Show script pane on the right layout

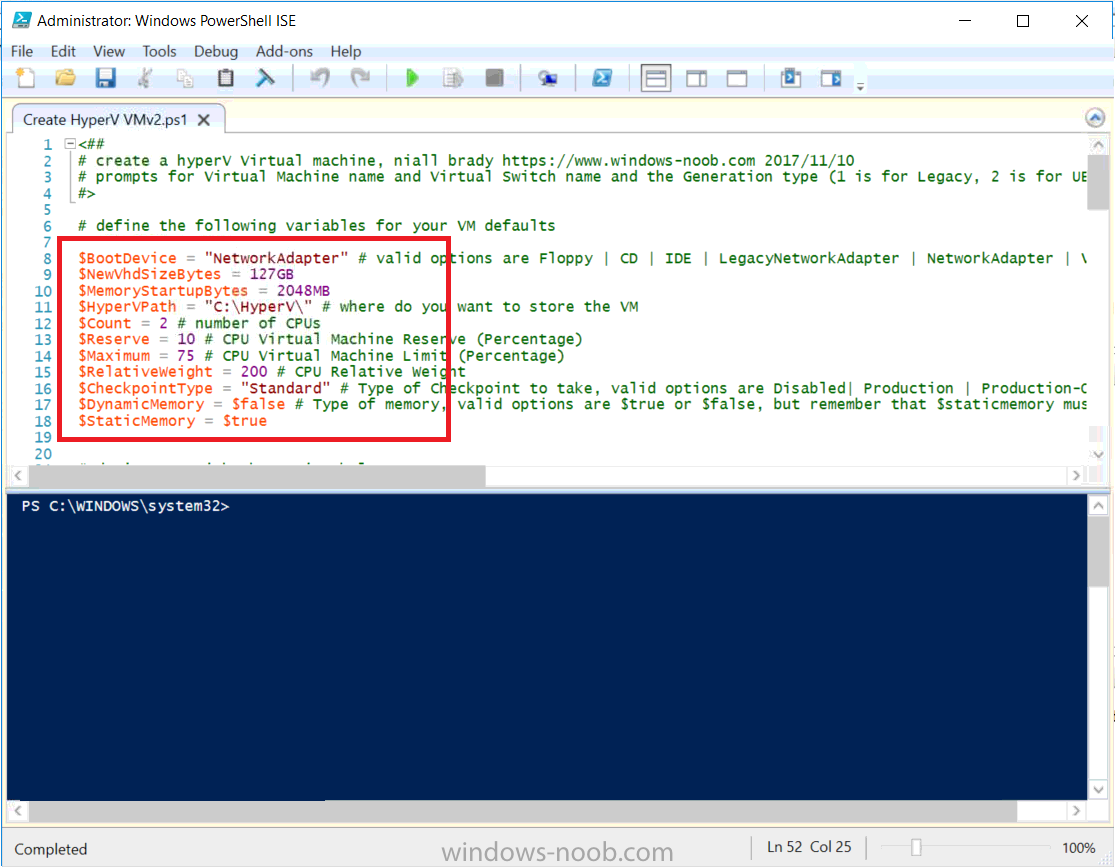(696, 78)
